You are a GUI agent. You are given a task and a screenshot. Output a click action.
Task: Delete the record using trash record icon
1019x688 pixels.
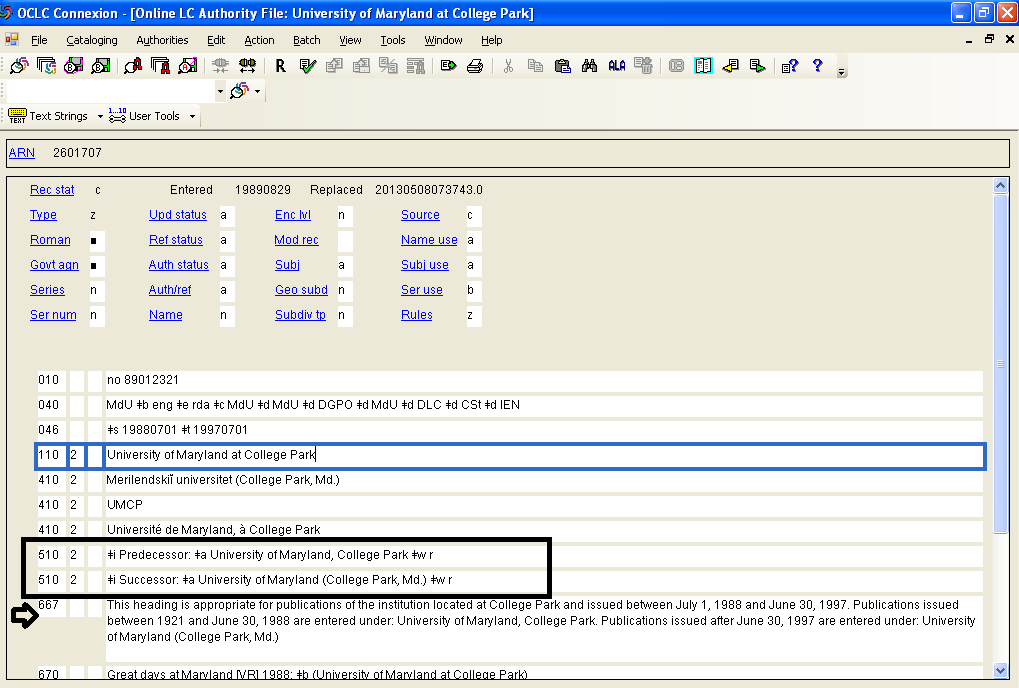644,66
